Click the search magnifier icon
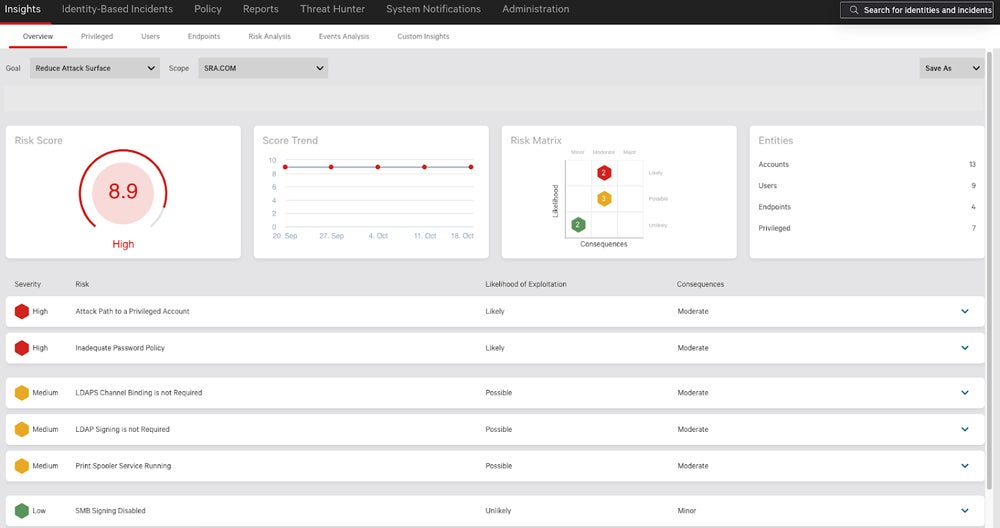The image size is (1000, 528). (x=853, y=10)
